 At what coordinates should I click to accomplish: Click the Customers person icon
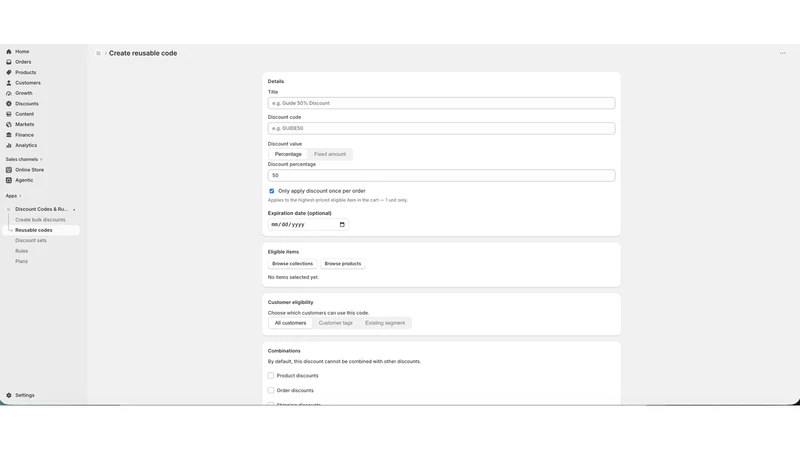[9, 83]
